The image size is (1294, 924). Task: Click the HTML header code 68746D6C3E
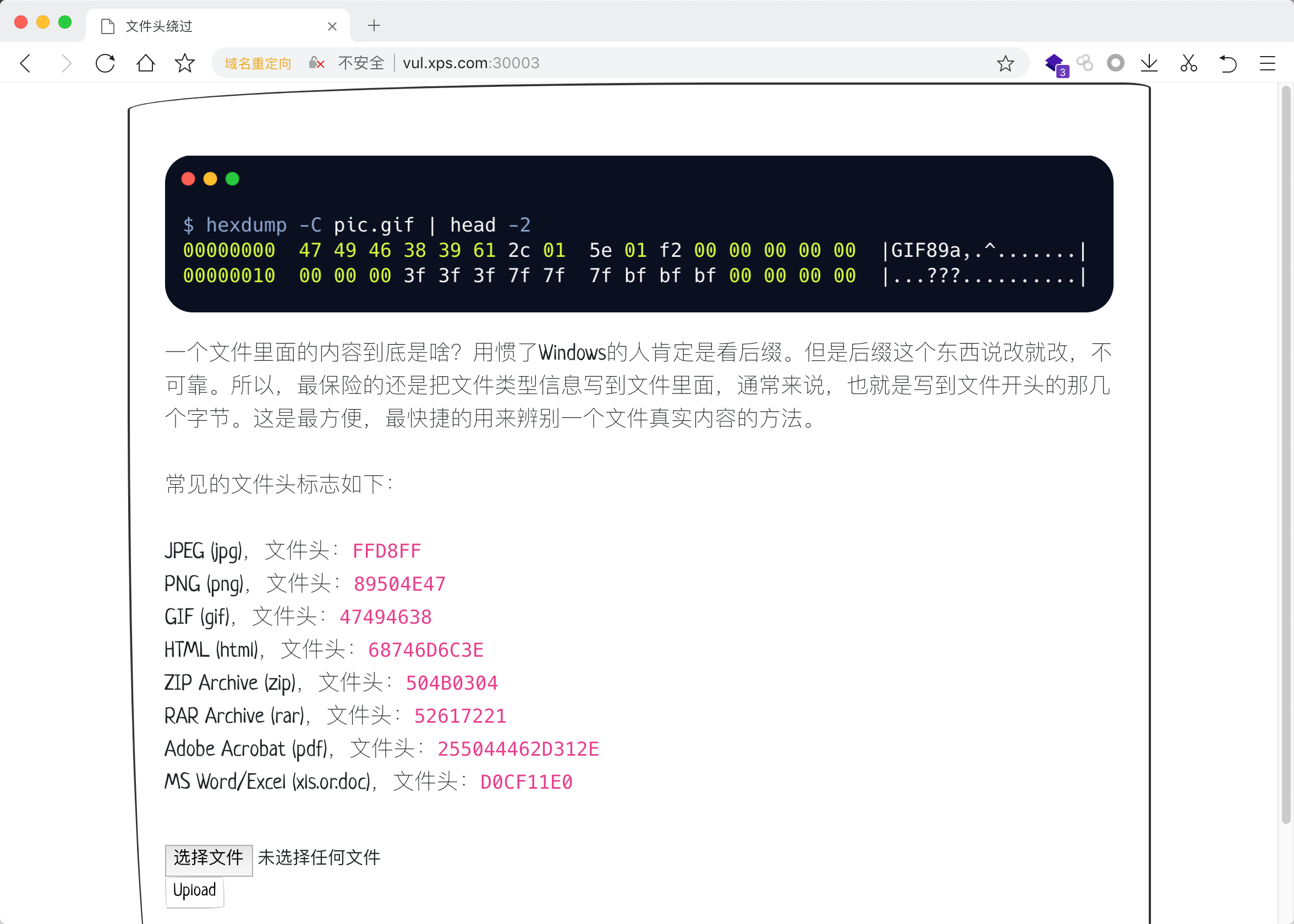426,650
